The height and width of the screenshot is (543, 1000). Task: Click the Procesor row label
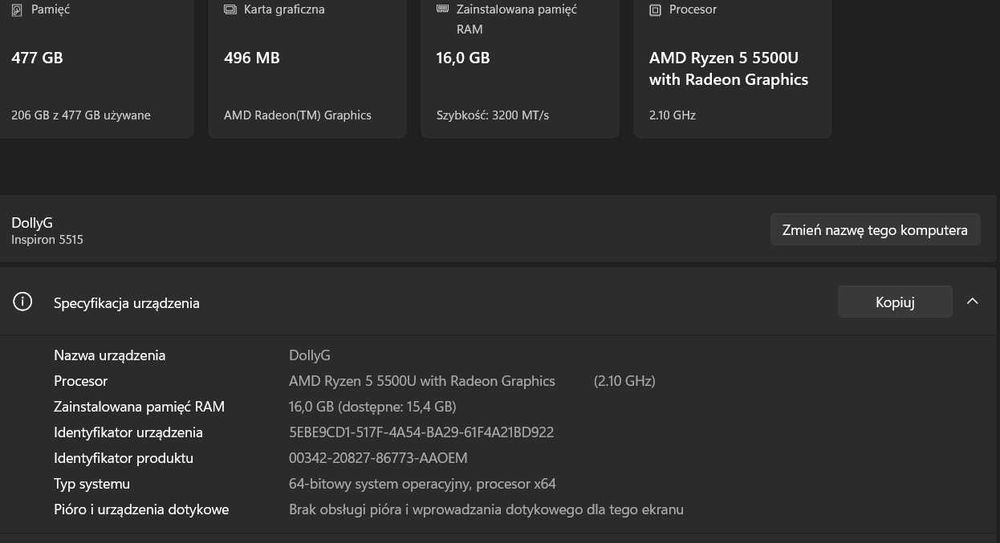[80, 381]
